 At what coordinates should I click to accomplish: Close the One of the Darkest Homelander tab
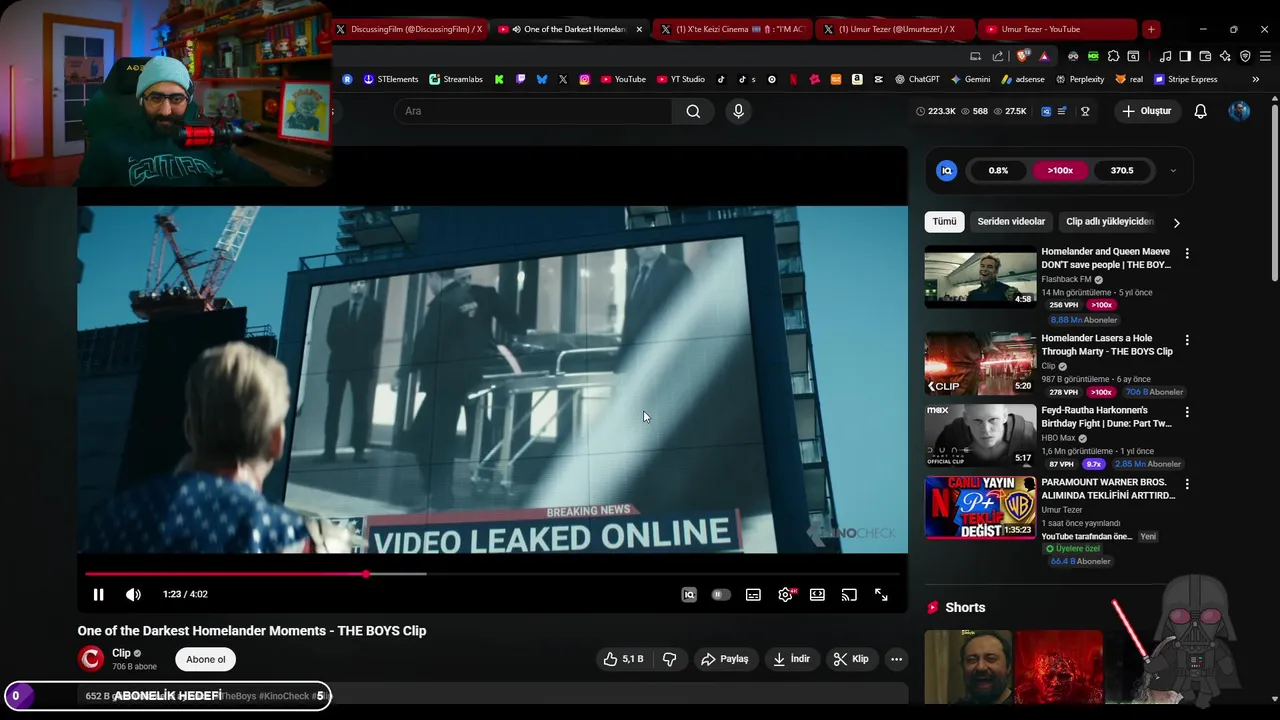(x=639, y=29)
